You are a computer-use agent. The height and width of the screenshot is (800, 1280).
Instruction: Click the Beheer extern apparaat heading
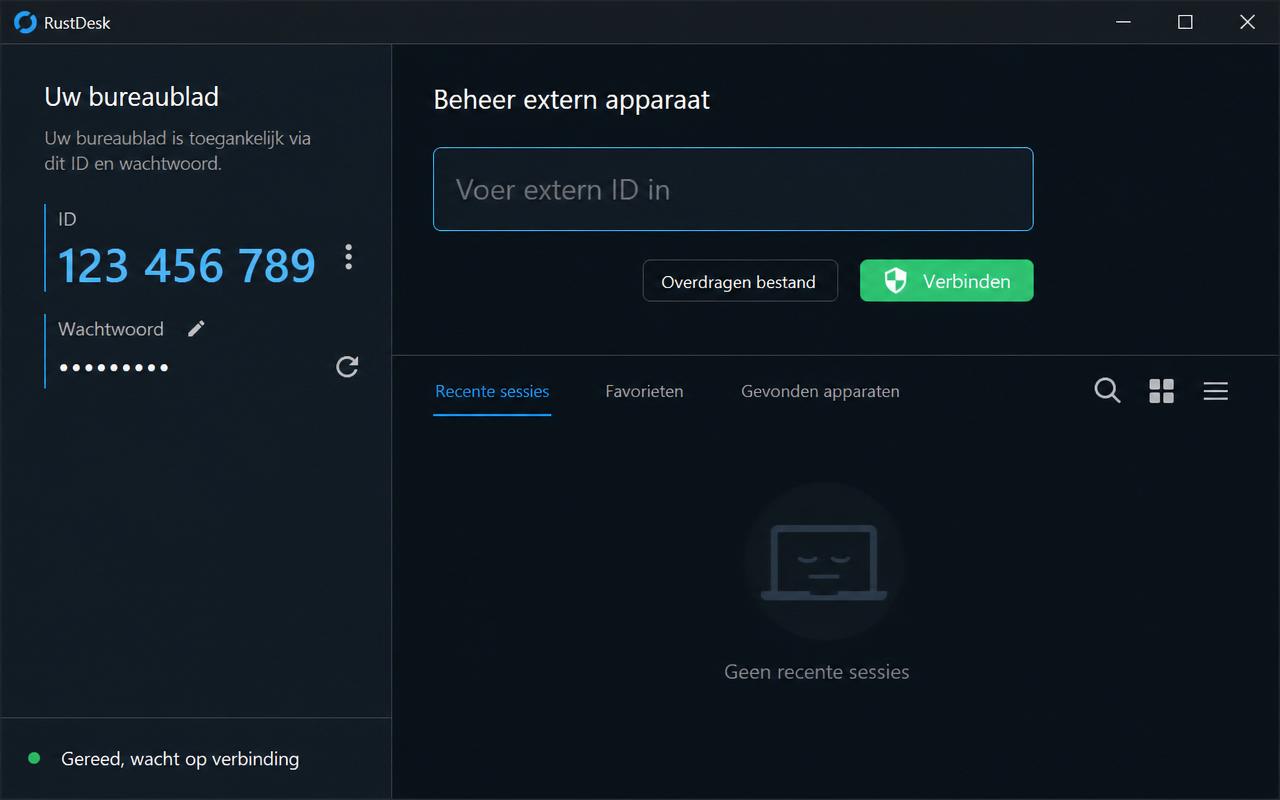(x=571, y=100)
